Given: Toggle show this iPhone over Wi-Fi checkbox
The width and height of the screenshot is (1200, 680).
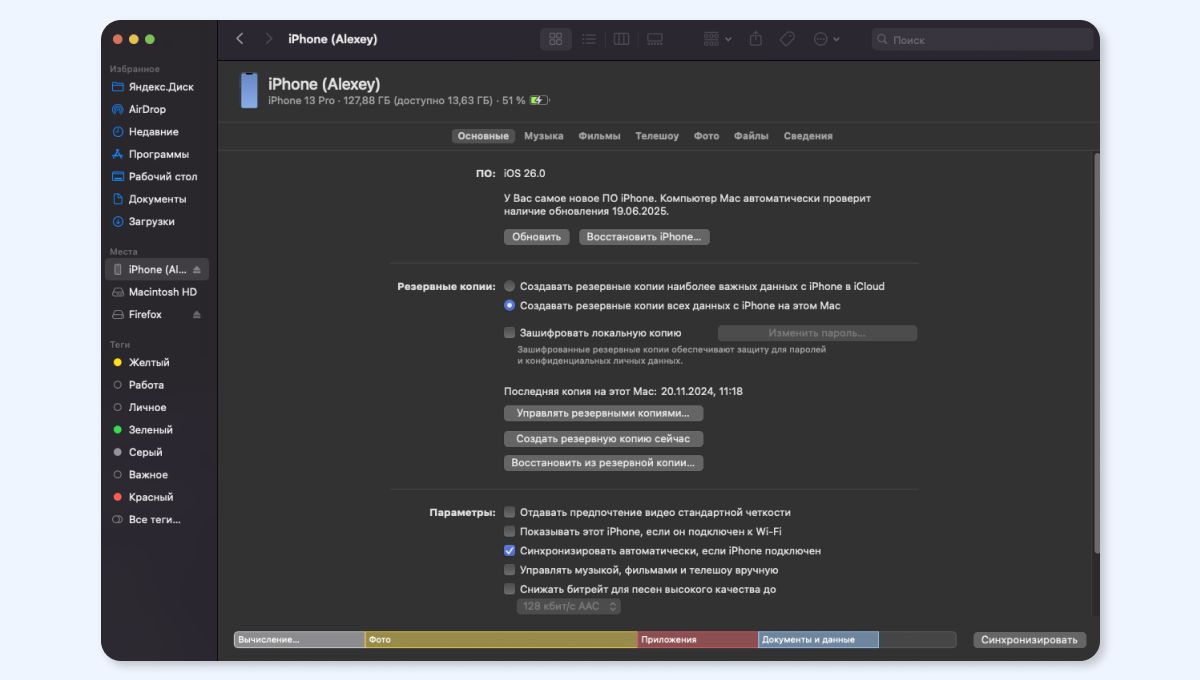Looking at the screenshot, I should (510, 531).
